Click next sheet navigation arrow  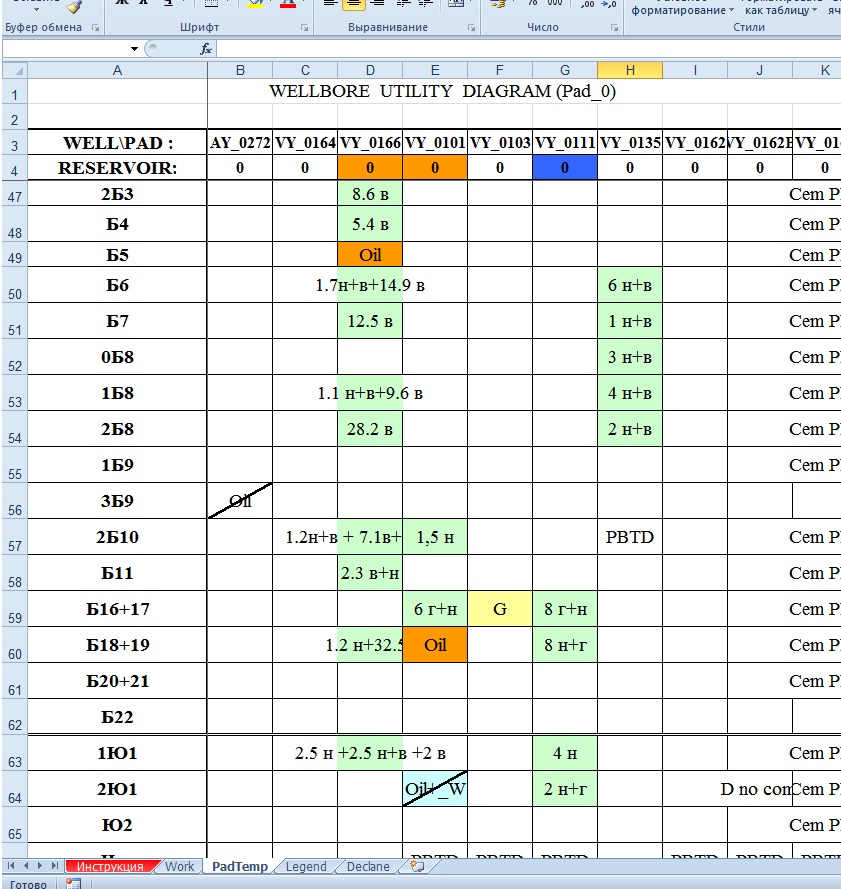(x=40, y=866)
